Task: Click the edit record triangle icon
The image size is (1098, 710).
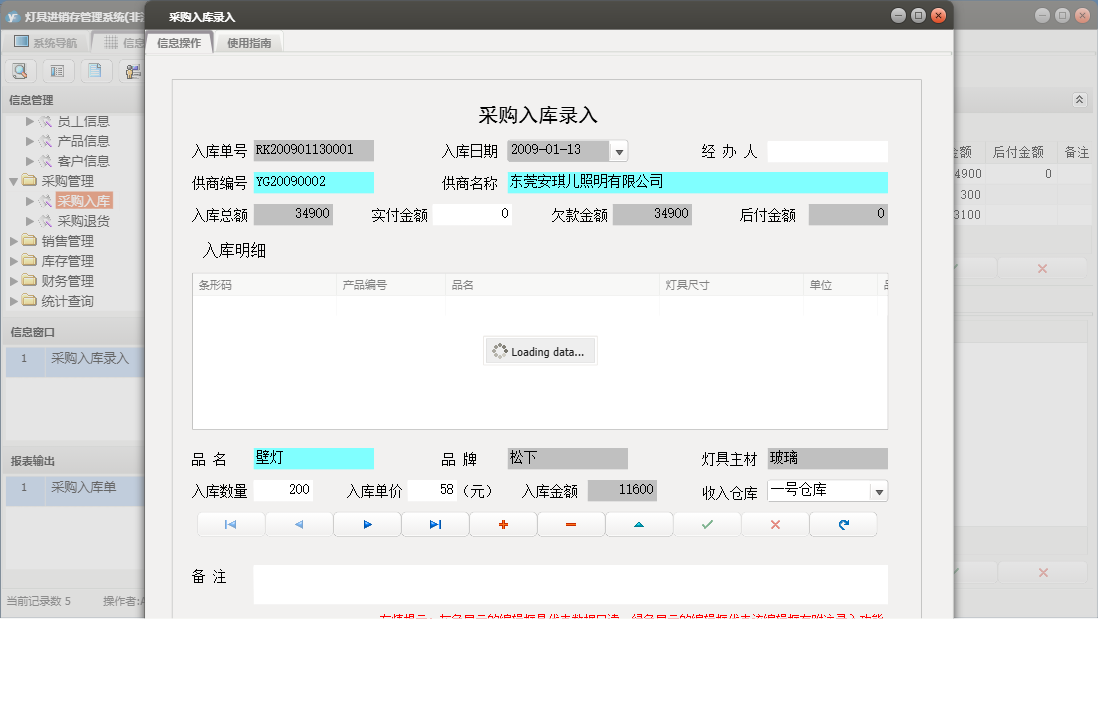Action: [639, 523]
